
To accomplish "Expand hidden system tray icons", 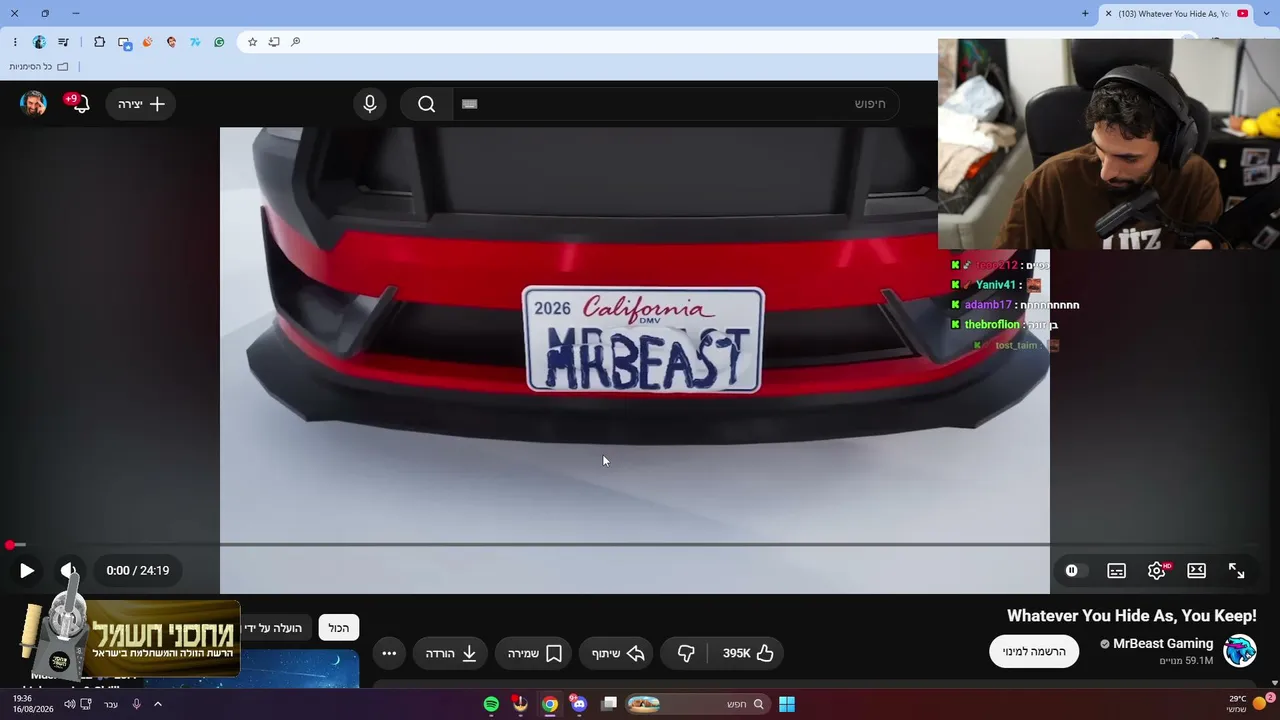I will click(157, 704).
